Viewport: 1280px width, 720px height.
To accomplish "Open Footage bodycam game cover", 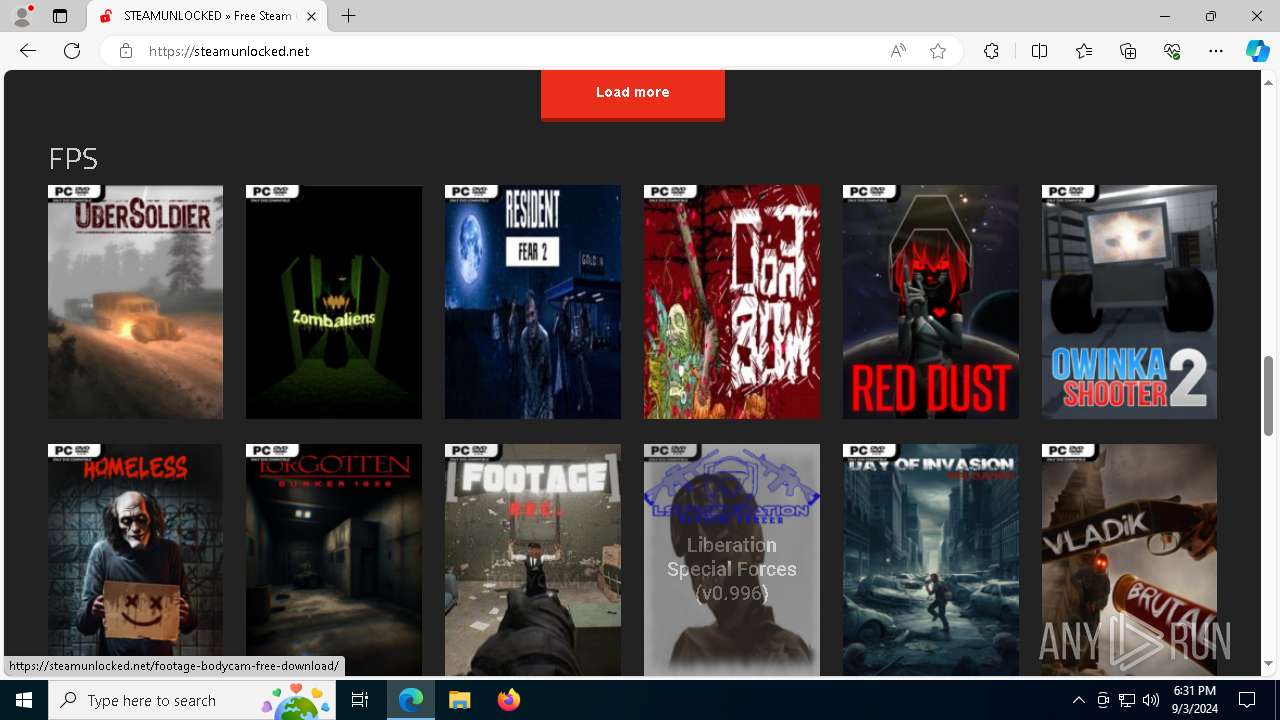I will click(533, 560).
